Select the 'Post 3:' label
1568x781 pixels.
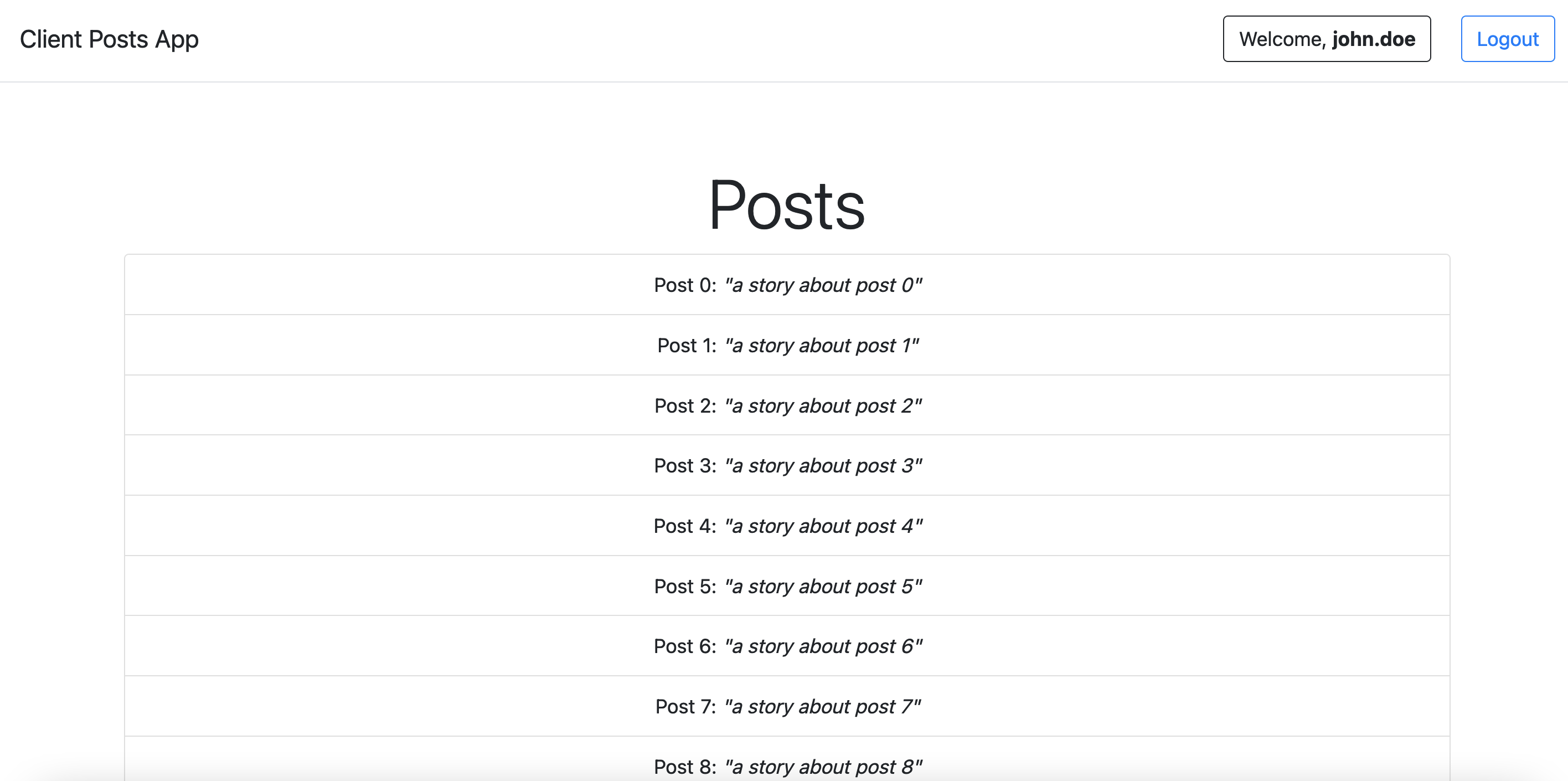(685, 465)
